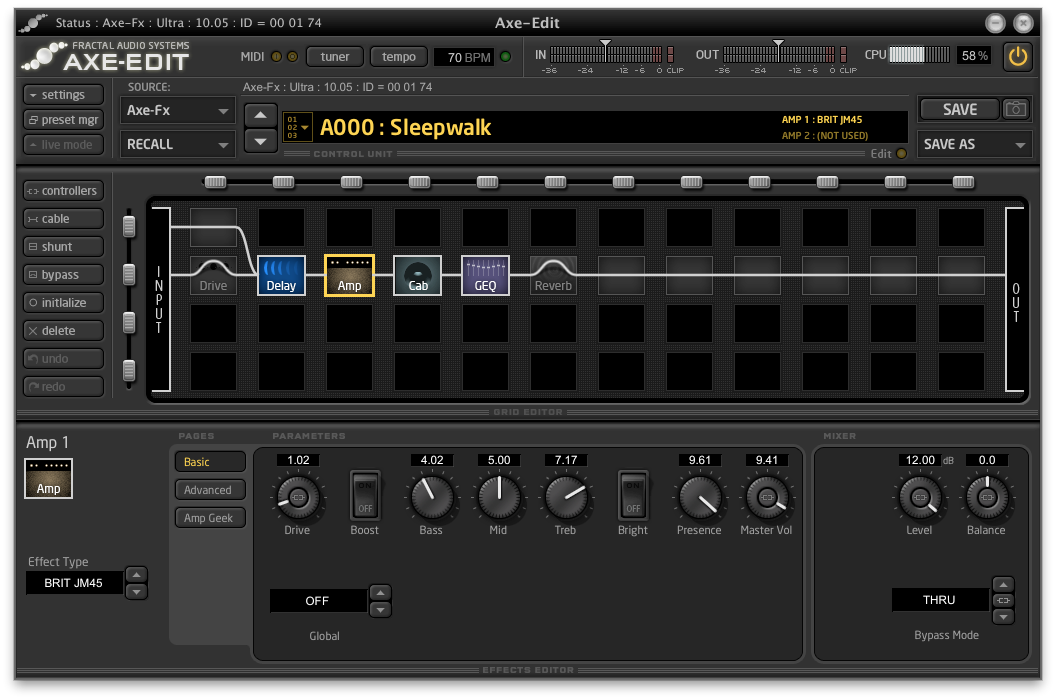Step Global value up from OFF
The width and height of the screenshot is (1056, 700).
[381, 593]
